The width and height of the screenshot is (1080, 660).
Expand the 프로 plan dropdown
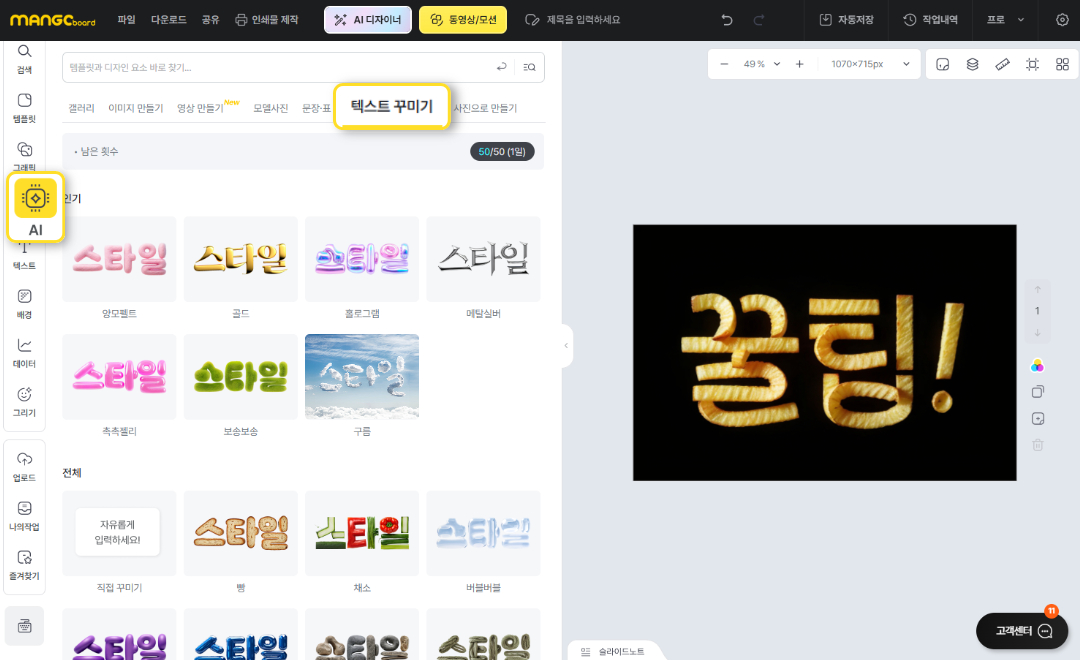[1005, 20]
